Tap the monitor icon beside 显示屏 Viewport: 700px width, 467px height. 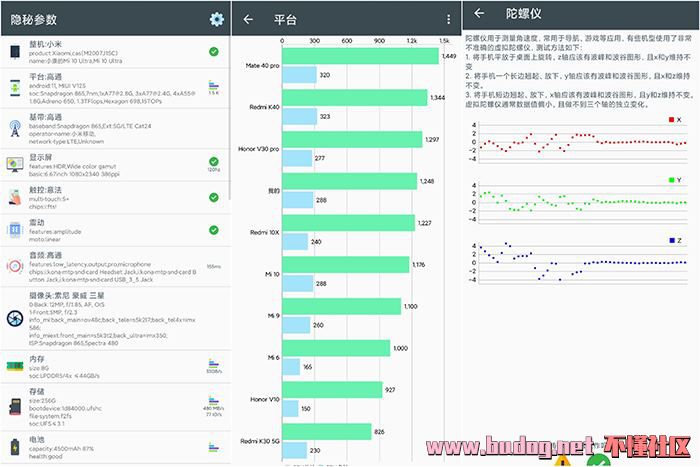coord(15,164)
